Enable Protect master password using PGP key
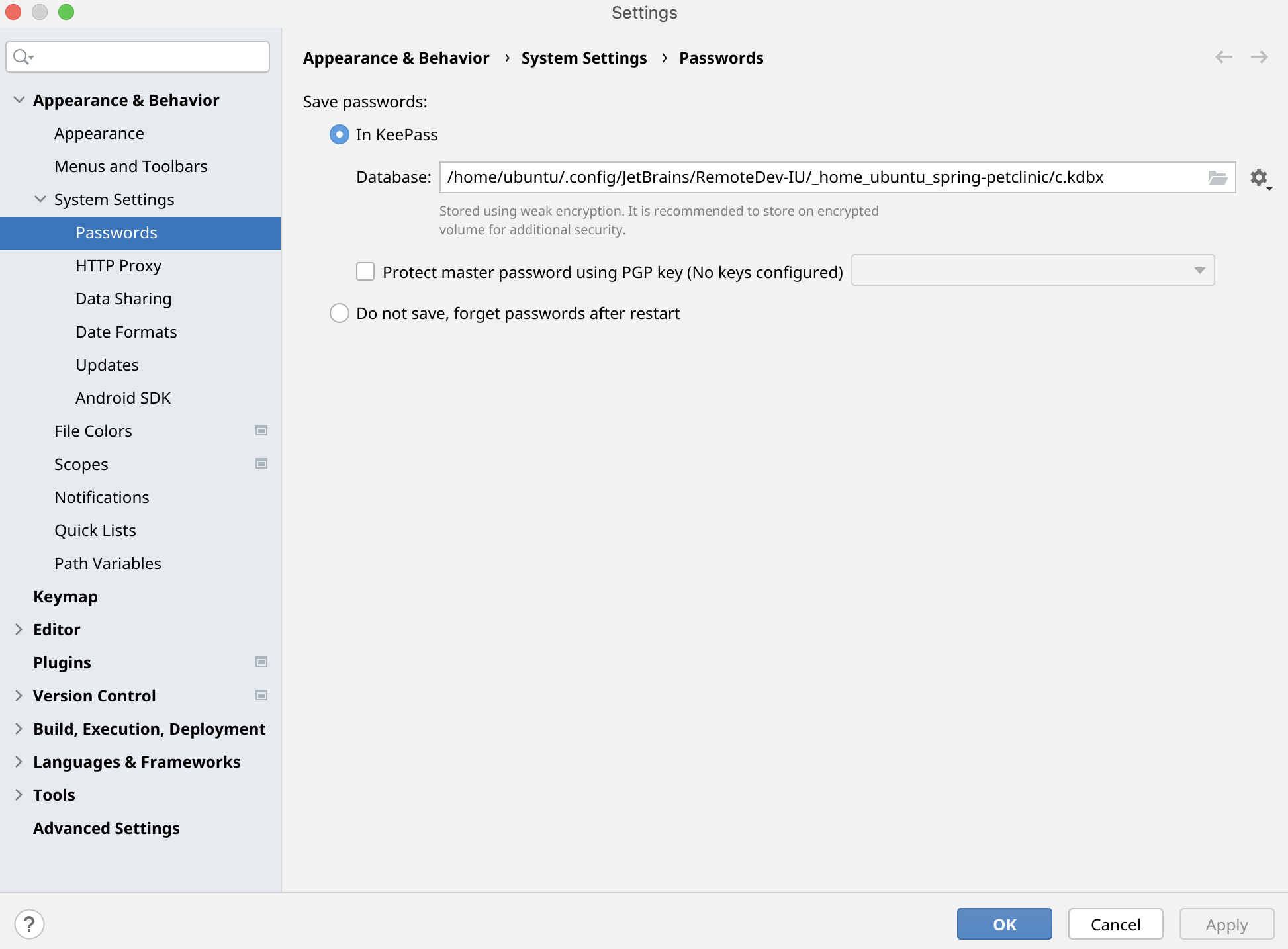Screen dimensions: 1288x949 coord(365,271)
